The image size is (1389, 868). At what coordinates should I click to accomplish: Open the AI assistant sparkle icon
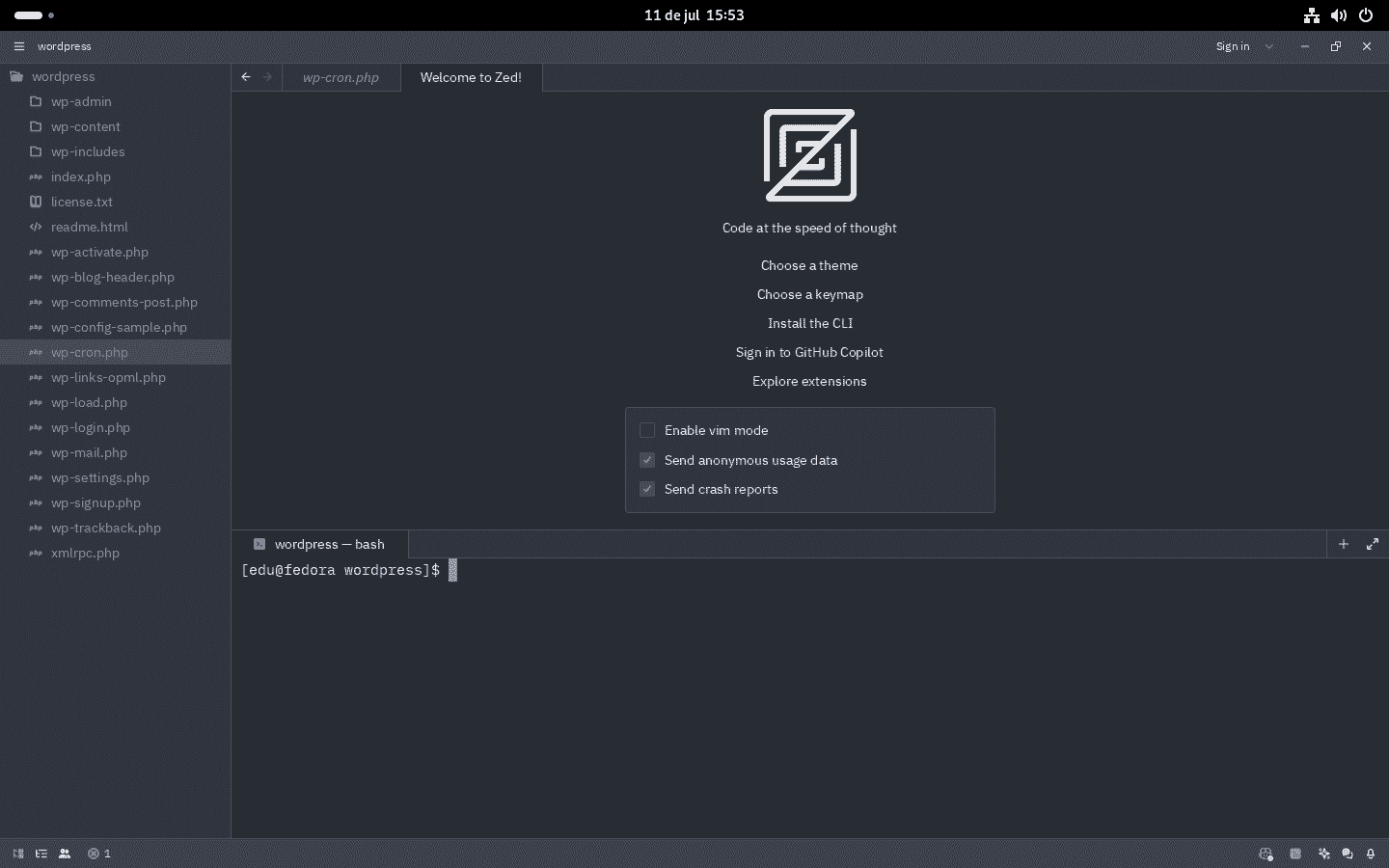coord(1323,854)
